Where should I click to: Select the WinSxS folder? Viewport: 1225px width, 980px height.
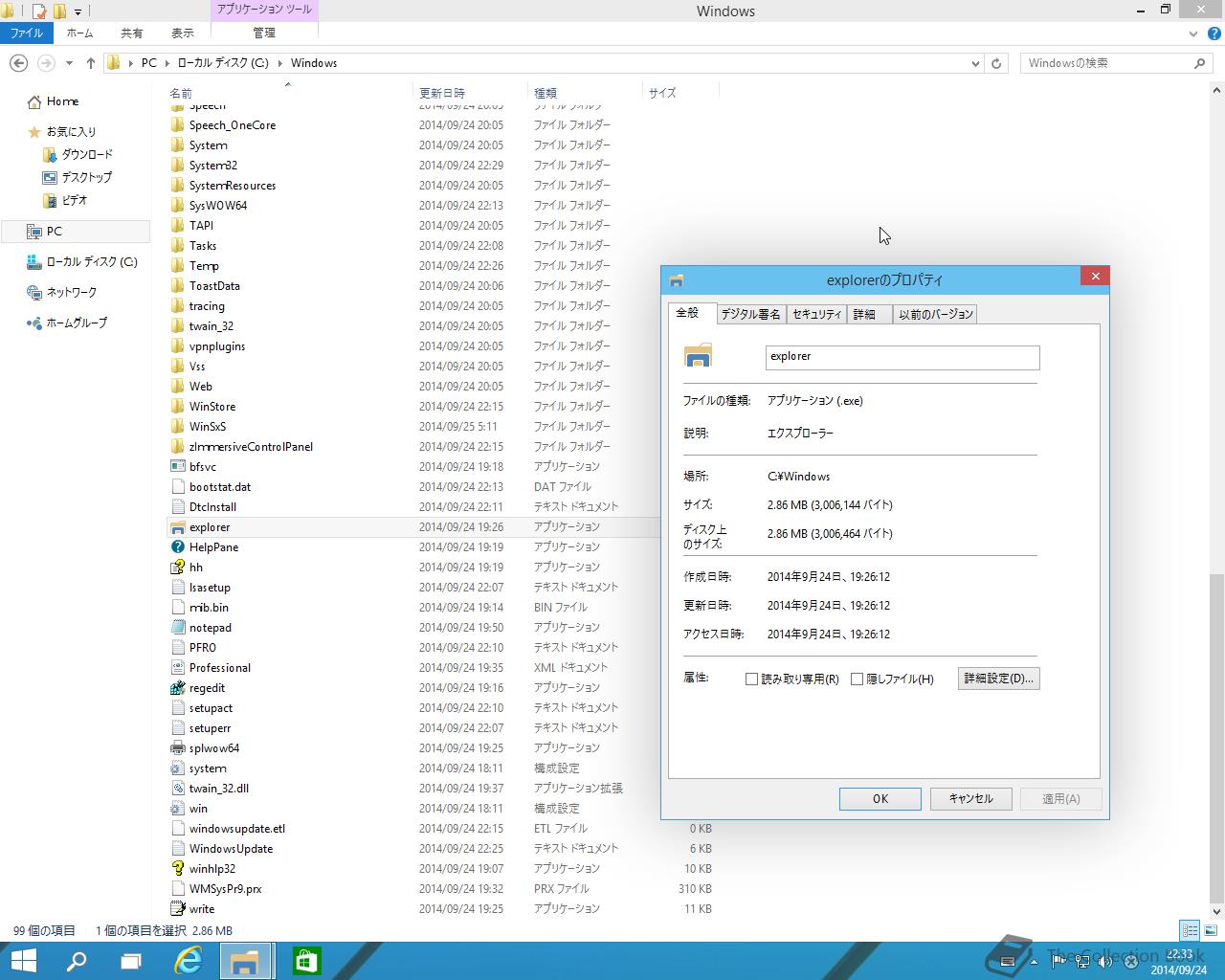click(x=207, y=427)
